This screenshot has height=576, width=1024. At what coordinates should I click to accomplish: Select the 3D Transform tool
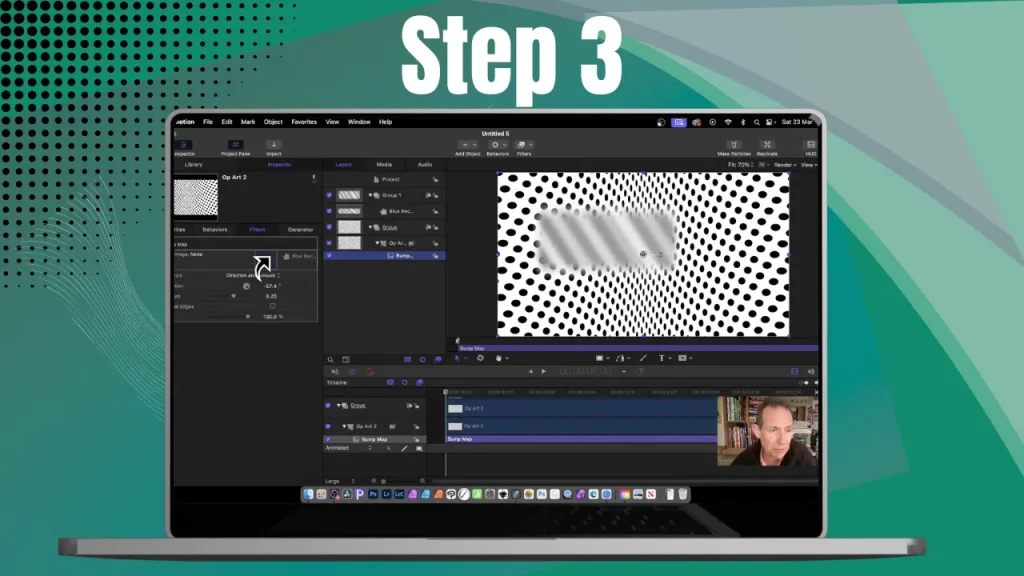click(x=480, y=358)
